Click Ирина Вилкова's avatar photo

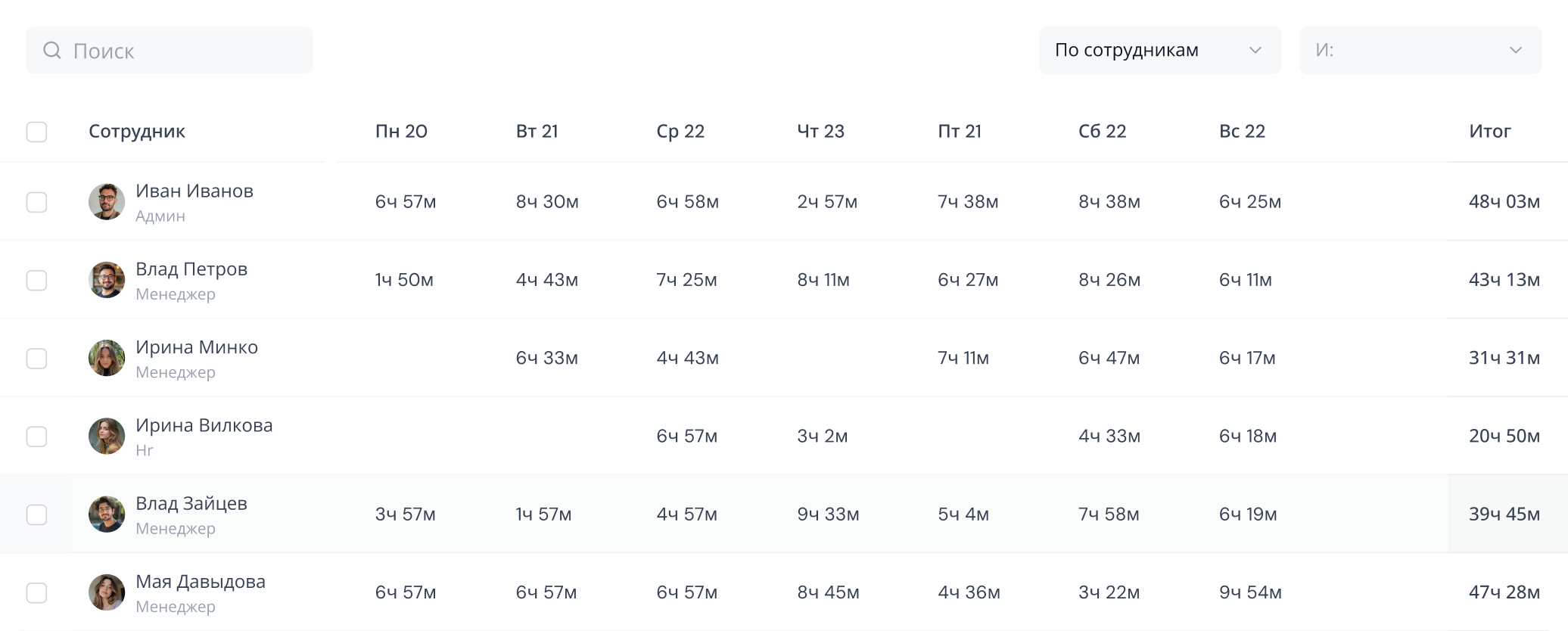click(107, 436)
